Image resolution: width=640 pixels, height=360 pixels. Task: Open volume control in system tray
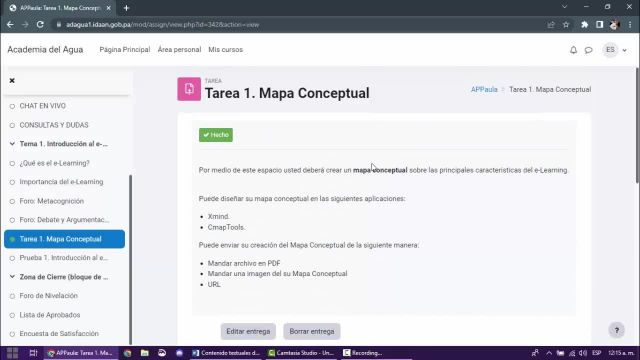[583, 353]
